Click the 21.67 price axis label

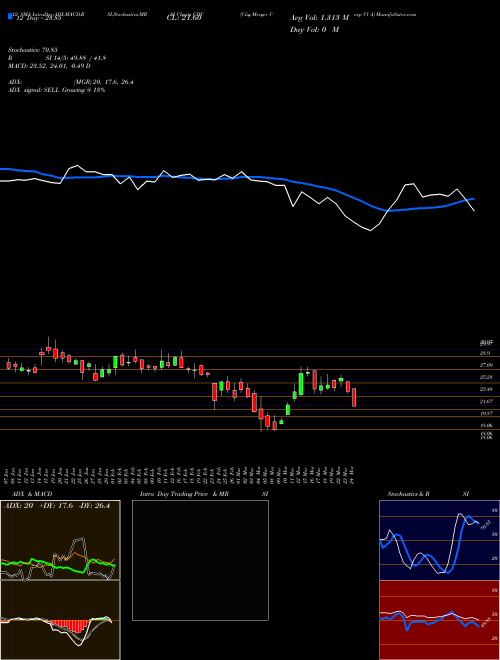click(x=486, y=402)
